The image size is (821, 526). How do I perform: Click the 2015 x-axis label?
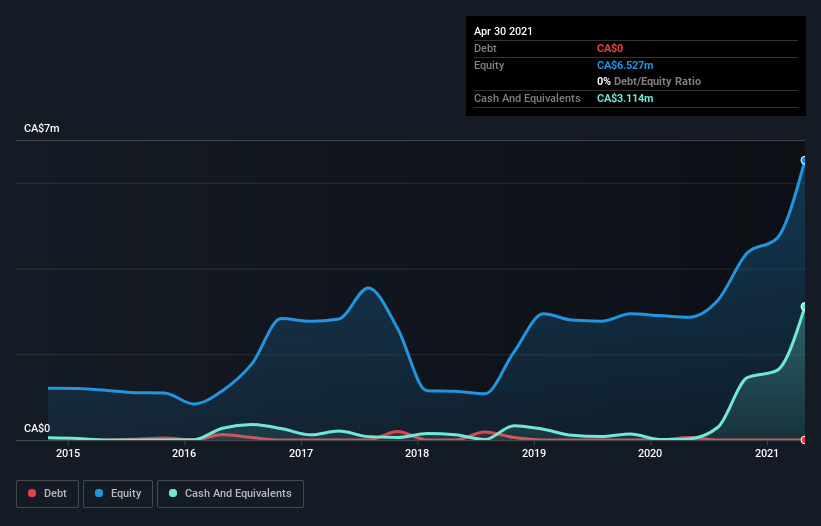tap(68, 453)
